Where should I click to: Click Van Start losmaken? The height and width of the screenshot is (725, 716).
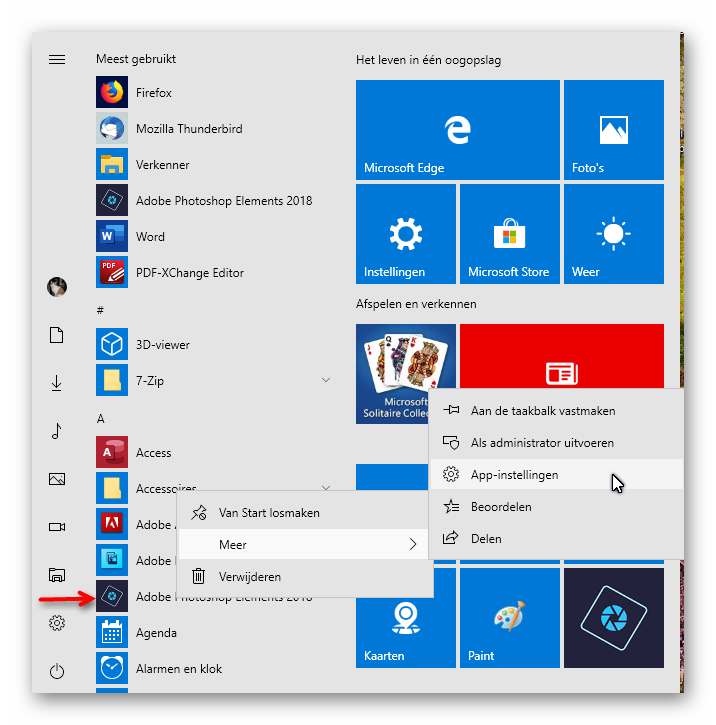(x=269, y=513)
